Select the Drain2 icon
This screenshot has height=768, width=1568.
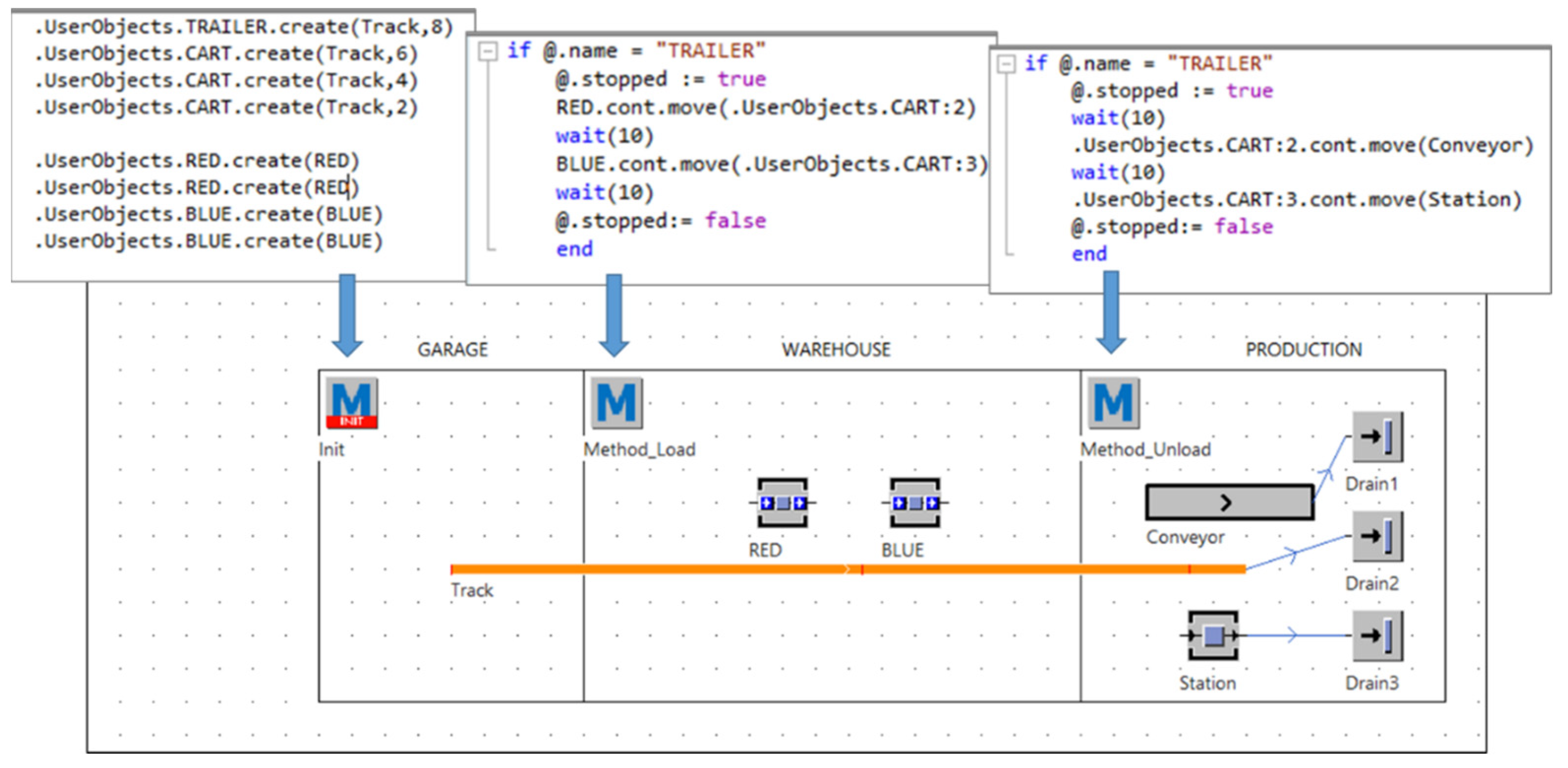coord(1377,536)
